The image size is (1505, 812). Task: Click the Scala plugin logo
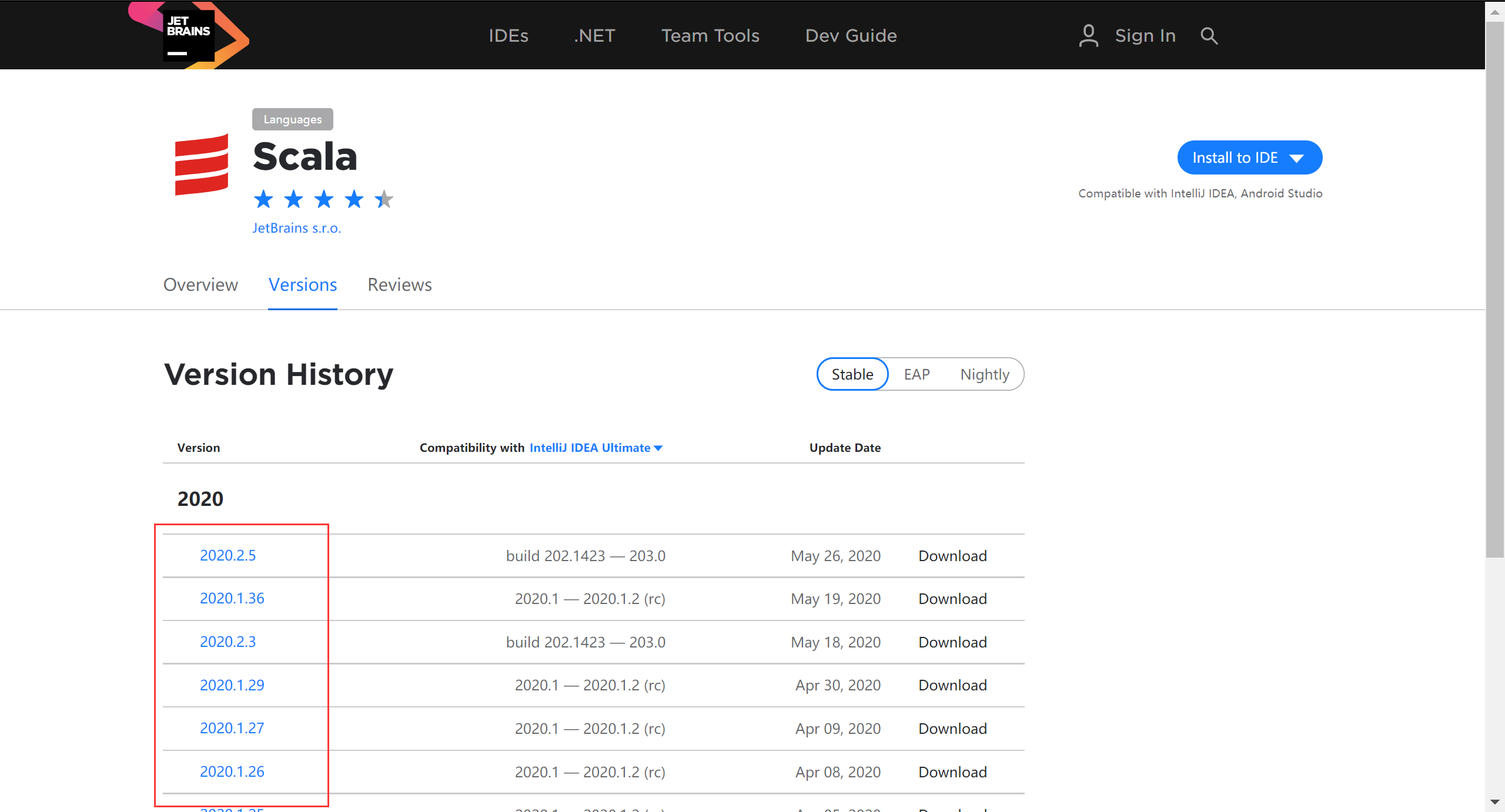coord(201,165)
